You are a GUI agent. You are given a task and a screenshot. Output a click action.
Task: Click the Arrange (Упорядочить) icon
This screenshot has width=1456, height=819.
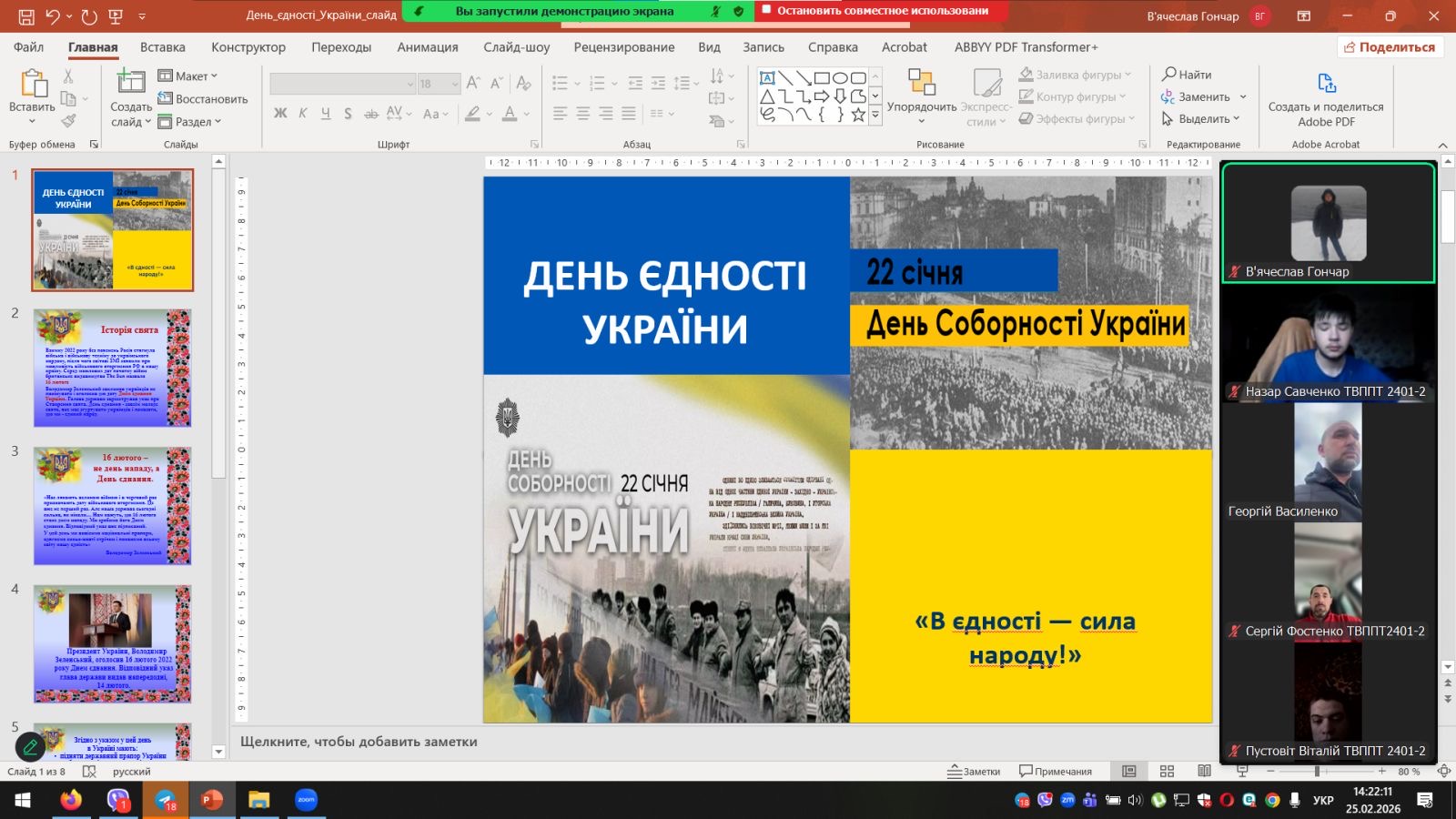pos(921,84)
